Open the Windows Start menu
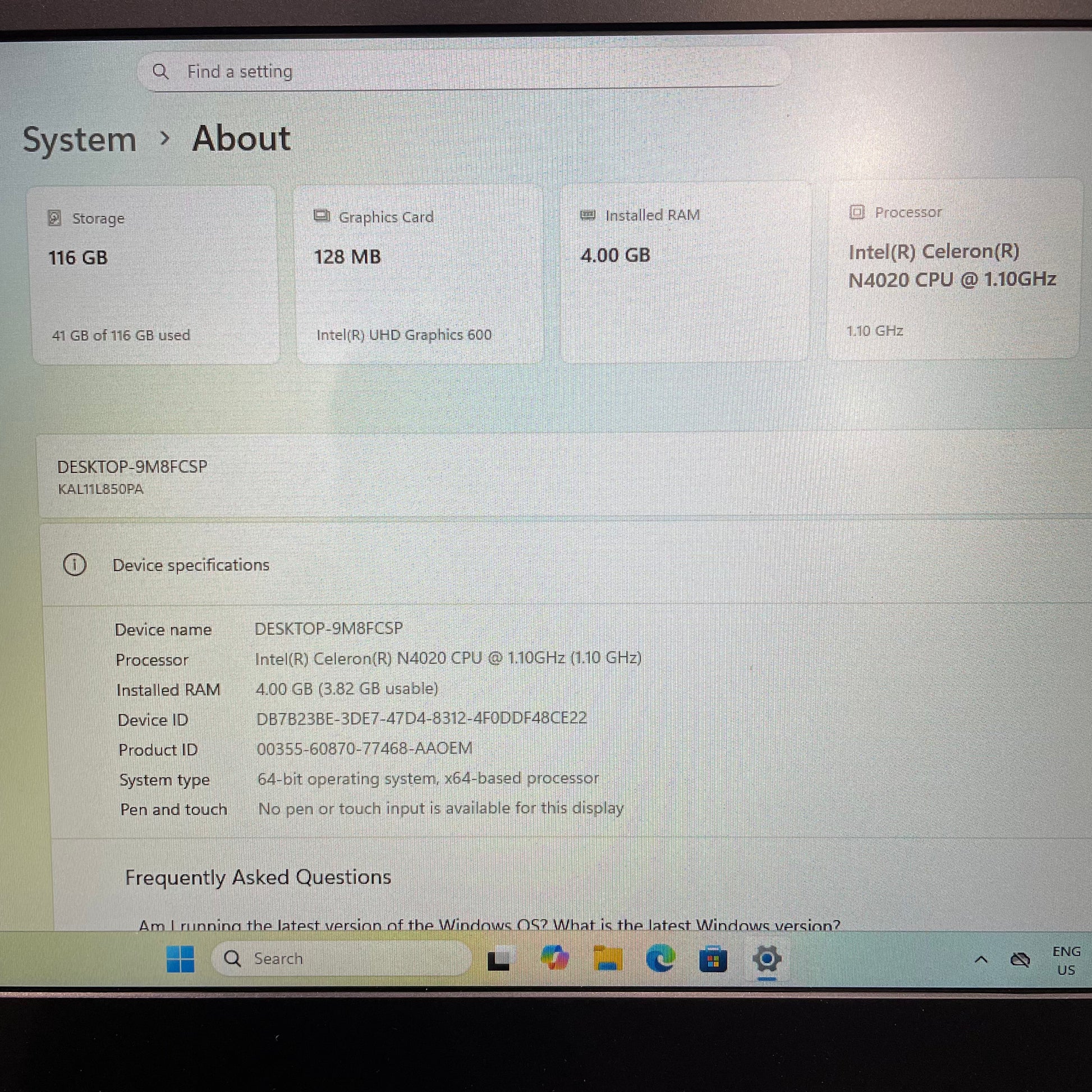The image size is (1092, 1092). (x=180, y=959)
